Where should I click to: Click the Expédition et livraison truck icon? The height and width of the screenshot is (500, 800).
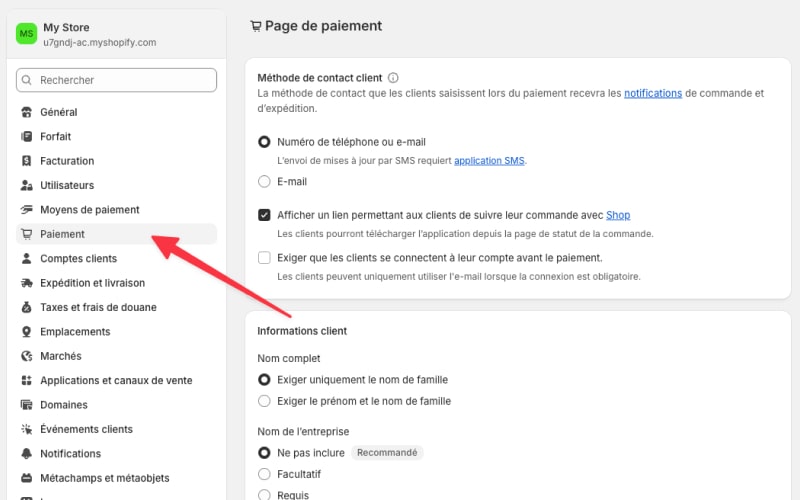click(x=27, y=283)
